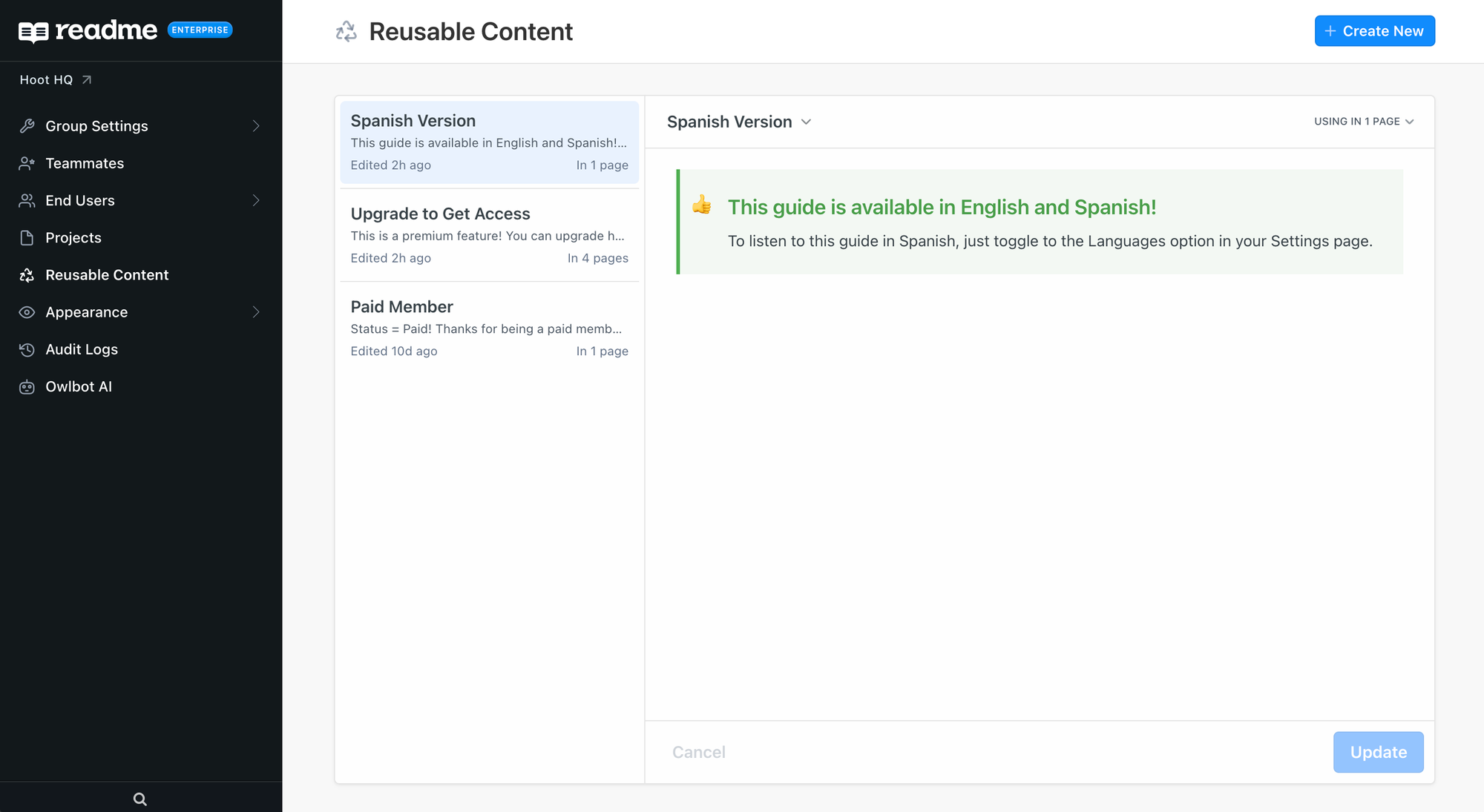Open Reusable Content in the sidebar

click(107, 275)
